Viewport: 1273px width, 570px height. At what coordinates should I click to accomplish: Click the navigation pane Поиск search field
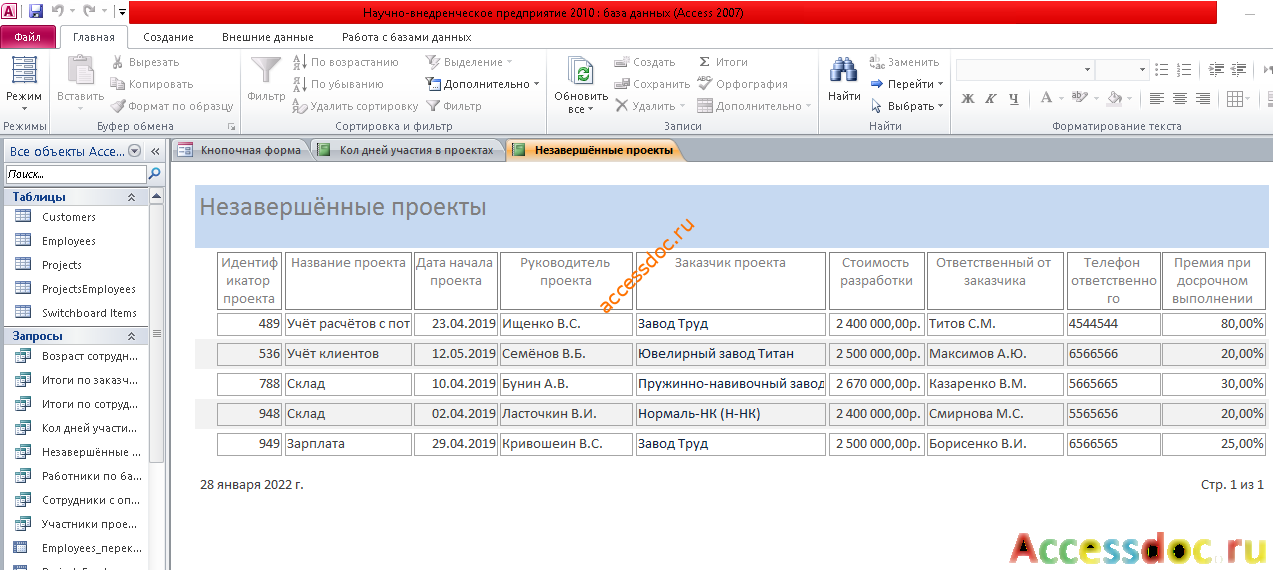[75, 174]
